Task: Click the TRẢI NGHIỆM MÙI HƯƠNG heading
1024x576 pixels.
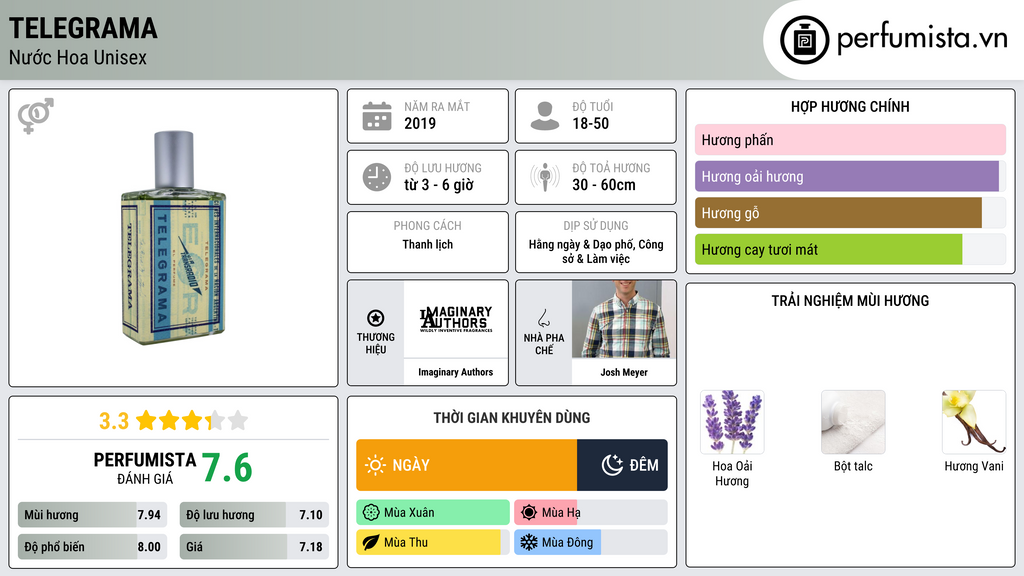Action: [x=850, y=301]
